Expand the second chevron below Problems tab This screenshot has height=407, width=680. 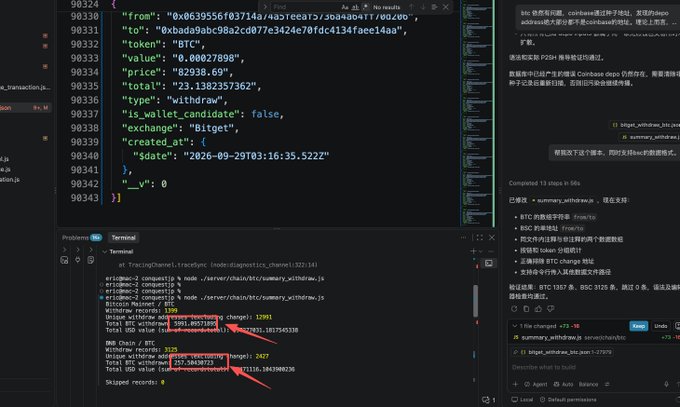point(78,249)
